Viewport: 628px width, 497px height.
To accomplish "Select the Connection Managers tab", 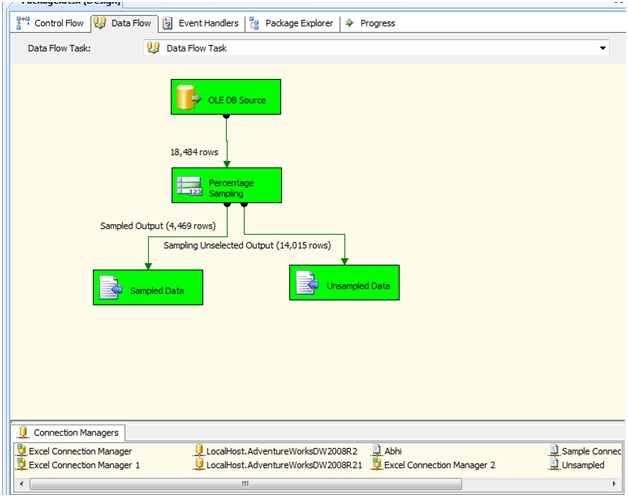I will (x=68, y=433).
